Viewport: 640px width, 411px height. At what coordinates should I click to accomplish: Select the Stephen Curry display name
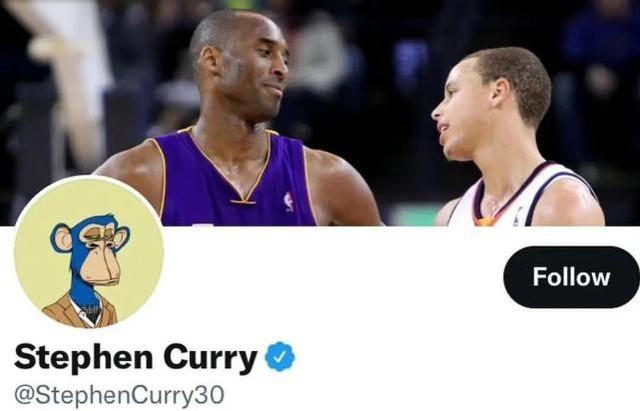[136, 358]
